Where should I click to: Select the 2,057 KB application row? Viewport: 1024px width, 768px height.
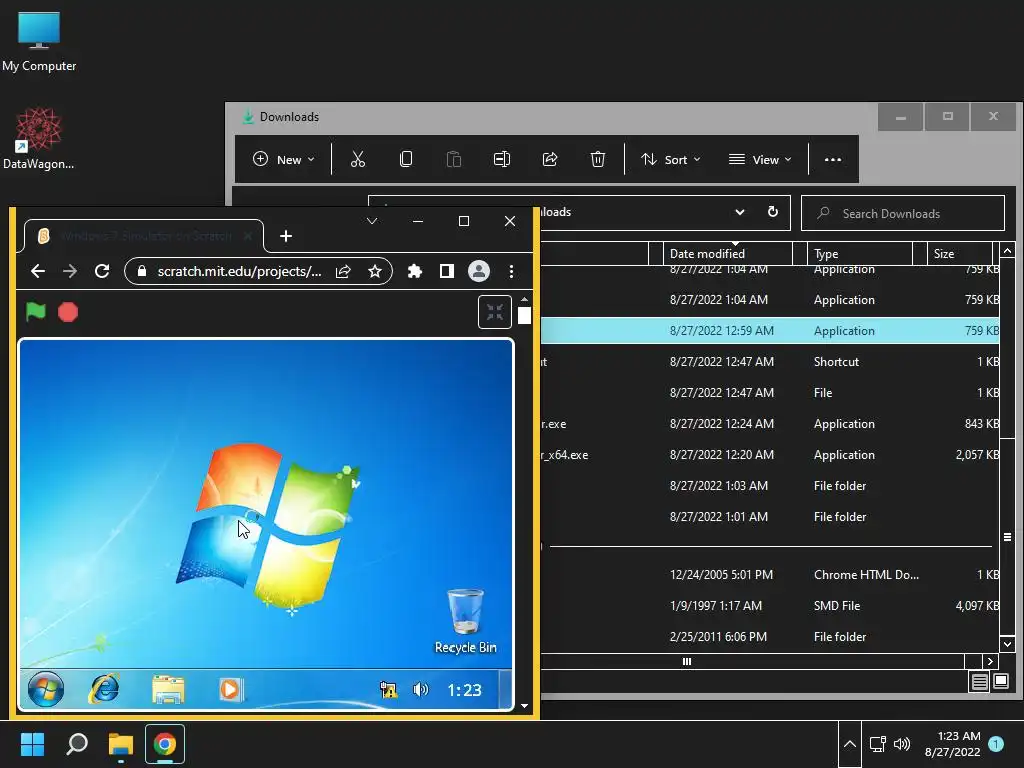[769, 455]
